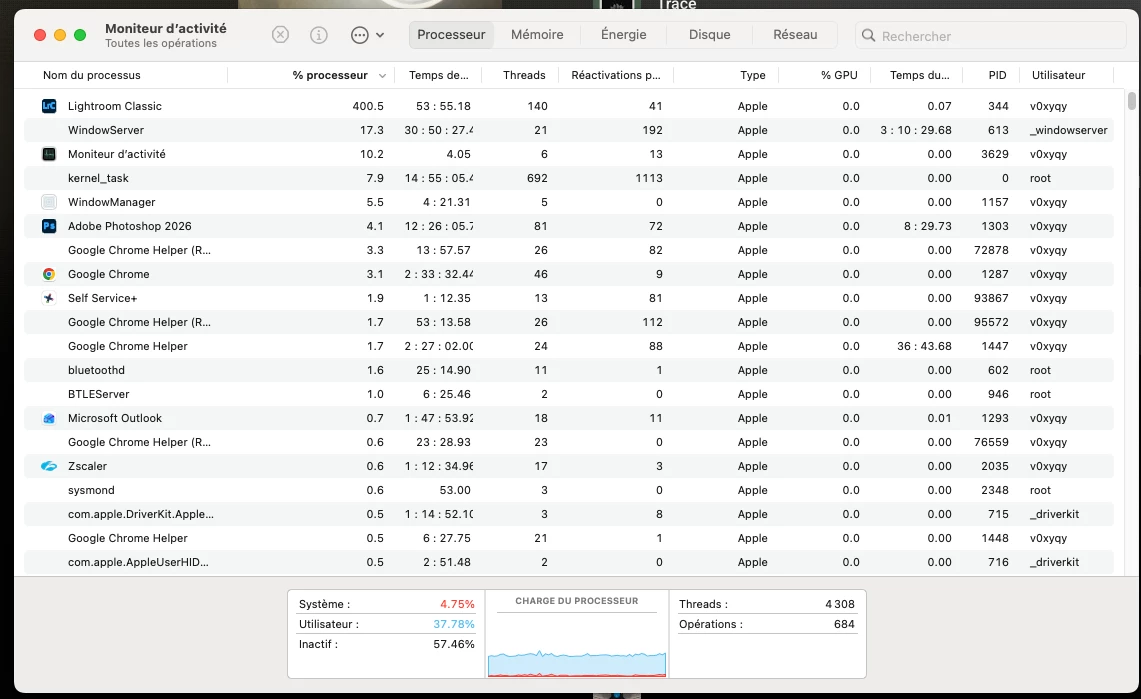This screenshot has height=699, width=1141.
Task: Switch to the Mémoire tab
Action: tap(537, 35)
